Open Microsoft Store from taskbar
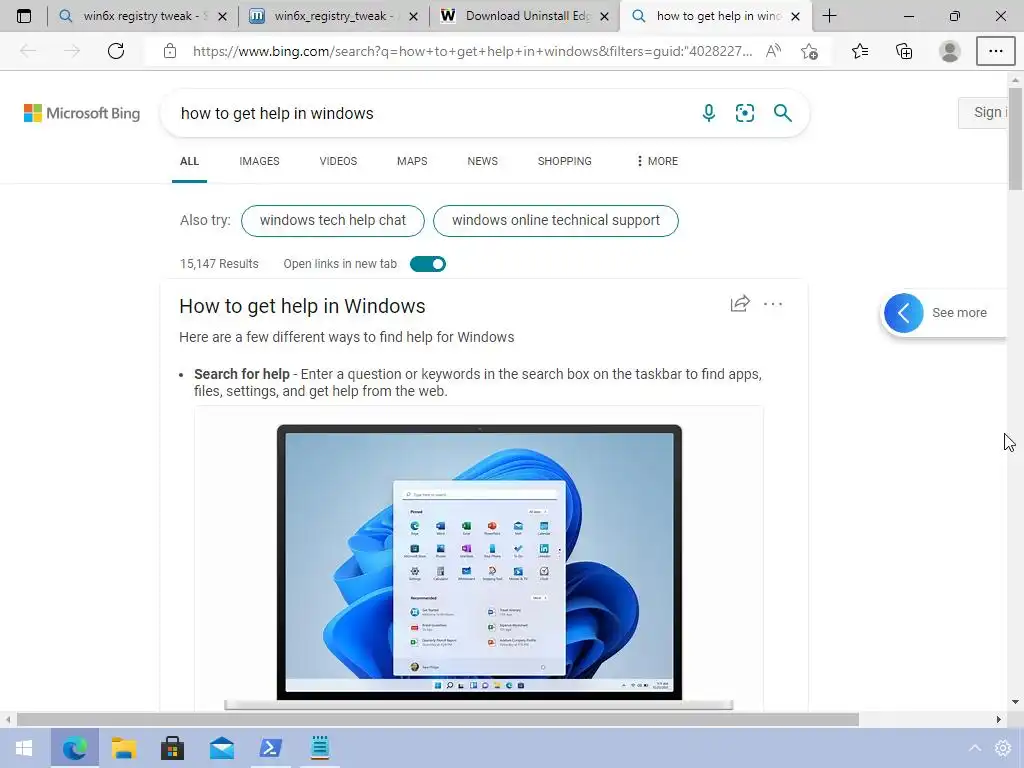 tap(172, 748)
